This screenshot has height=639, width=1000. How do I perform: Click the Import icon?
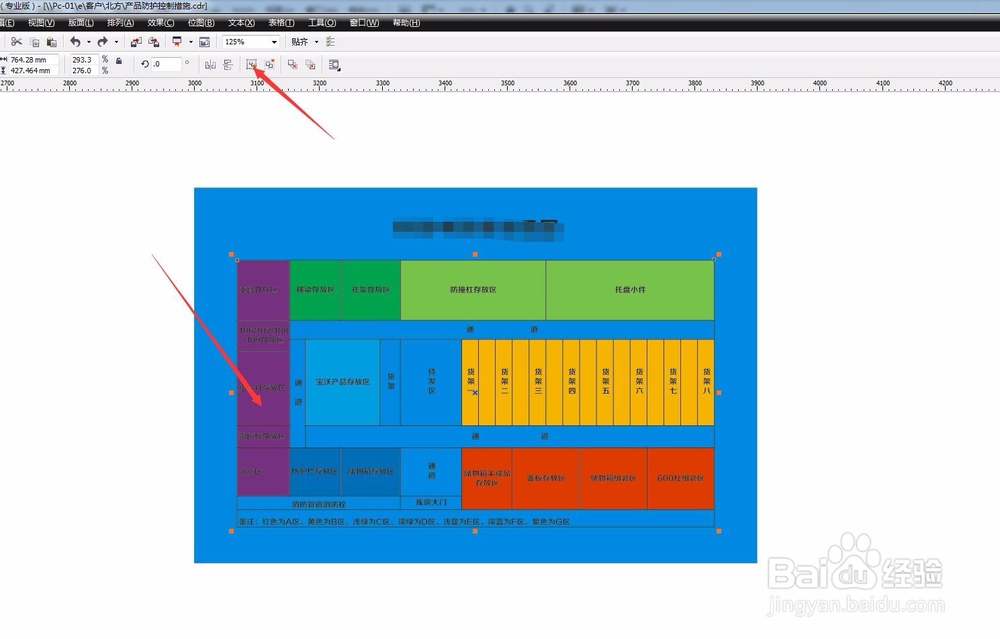coord(136,42)
